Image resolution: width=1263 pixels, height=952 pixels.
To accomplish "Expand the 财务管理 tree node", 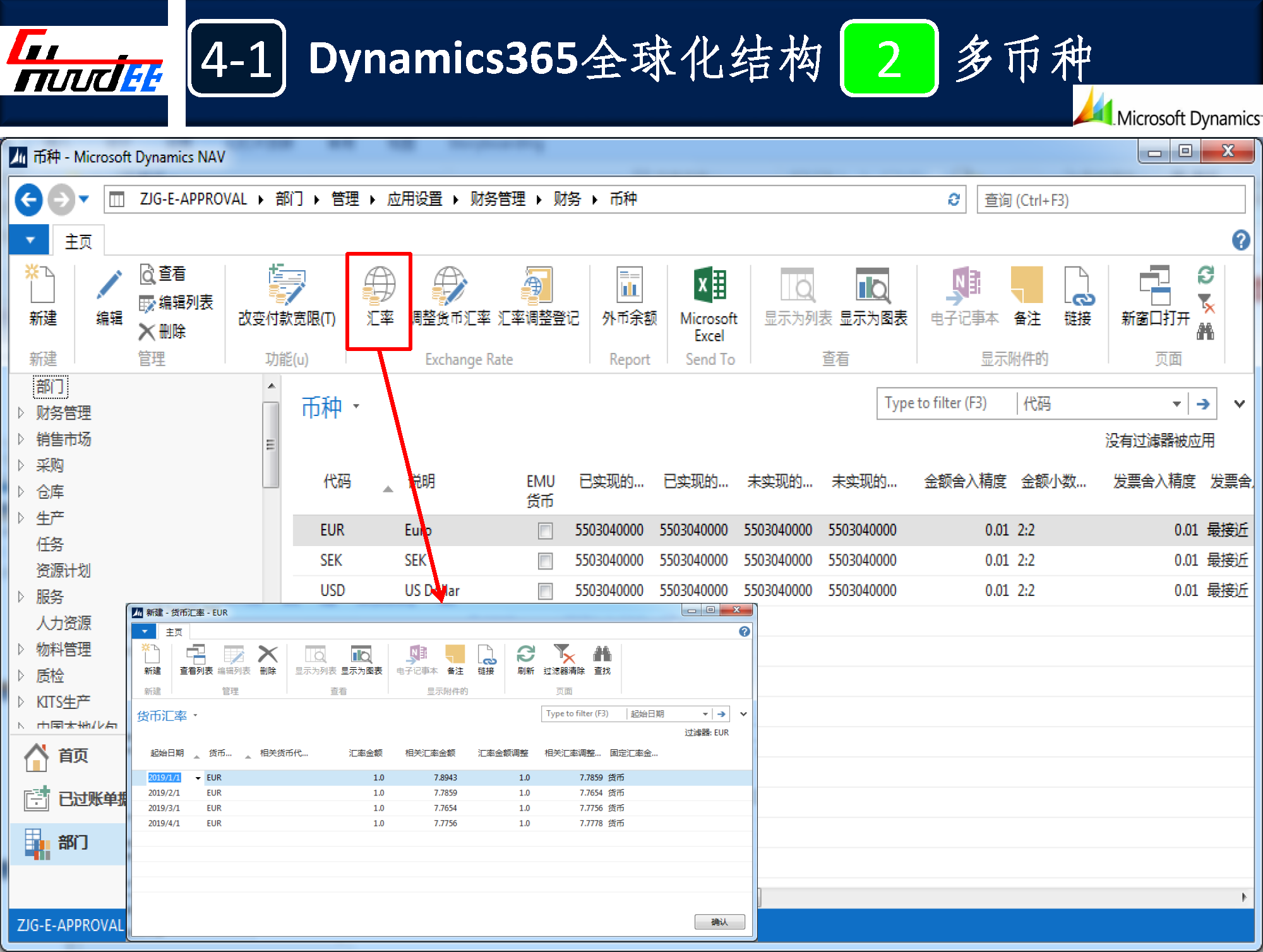I will coord(21,413).
